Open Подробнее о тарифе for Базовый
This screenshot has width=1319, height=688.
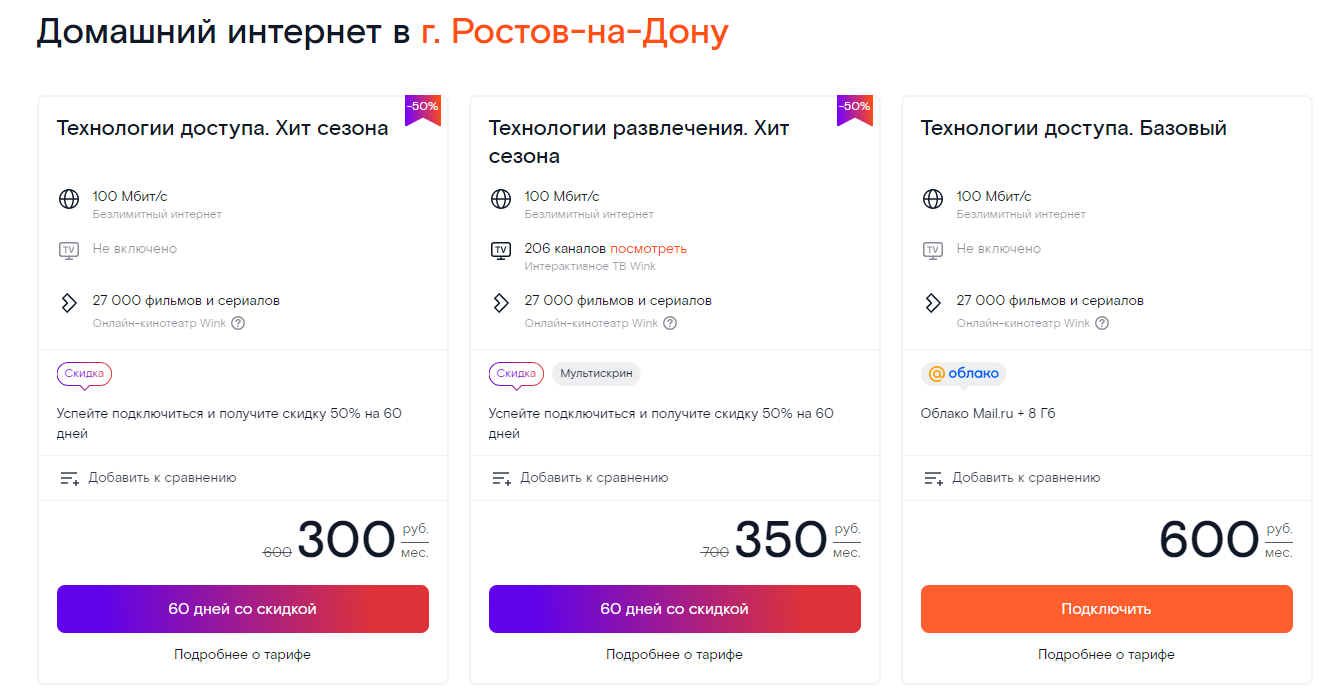[1106, 655]
